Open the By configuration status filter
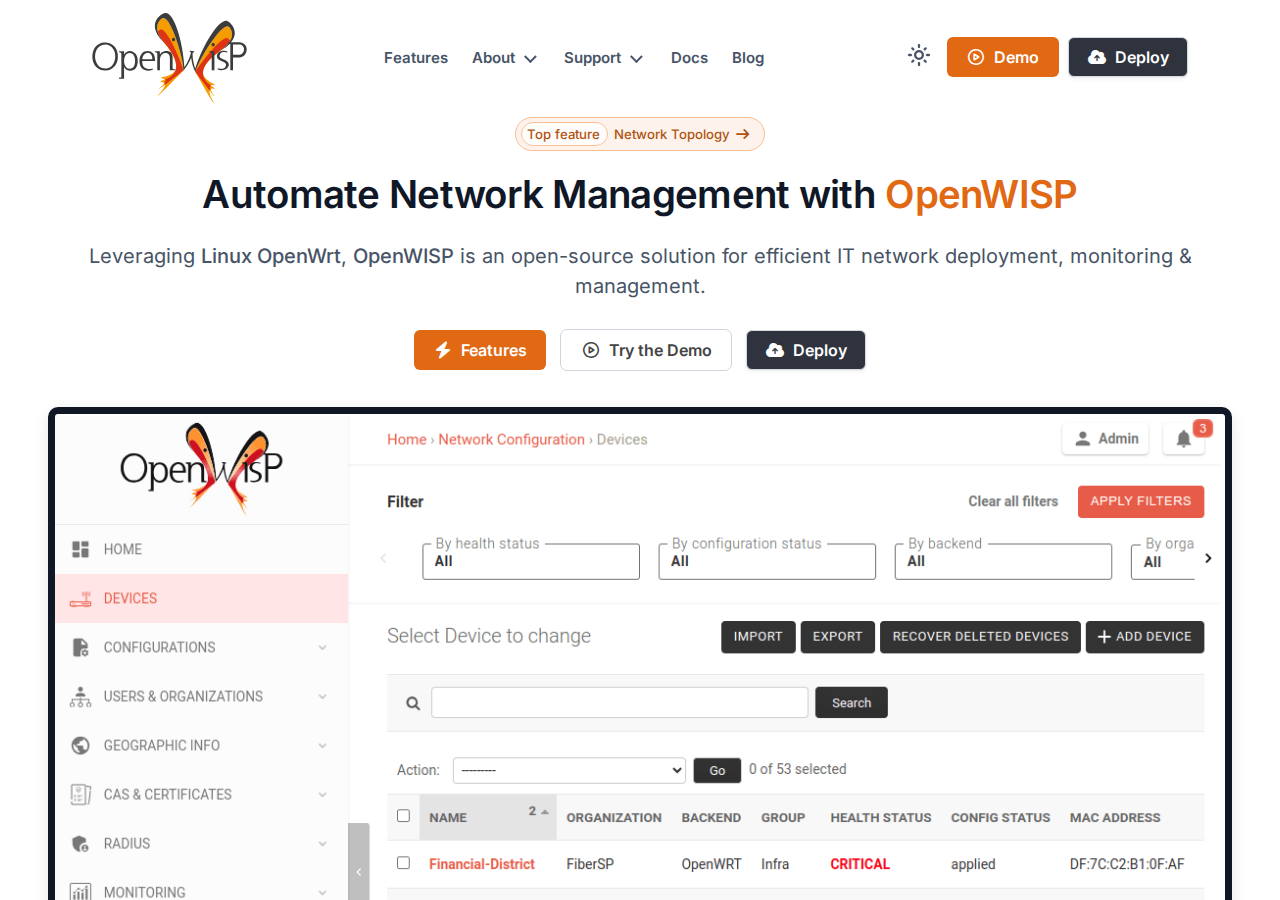This screenshot has width=1280, height=900. pos(767,561)
